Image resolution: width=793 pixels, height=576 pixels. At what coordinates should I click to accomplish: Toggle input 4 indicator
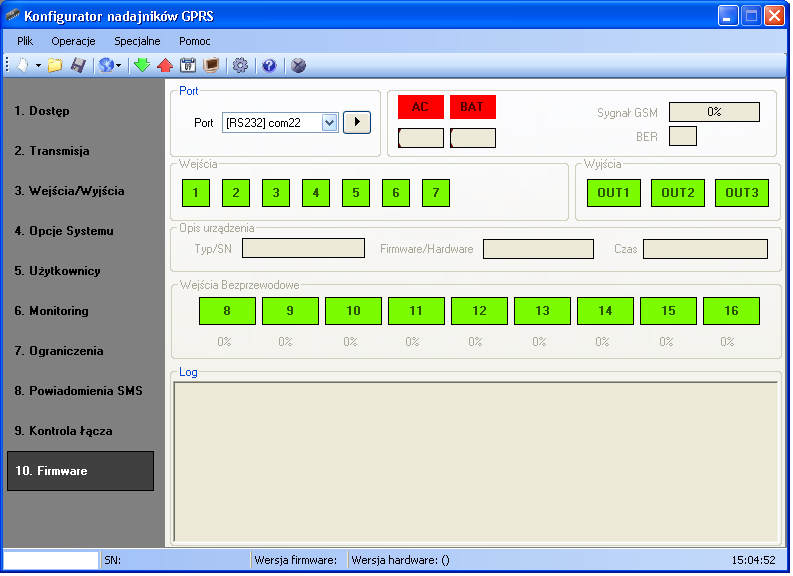(x=316, y=193)
